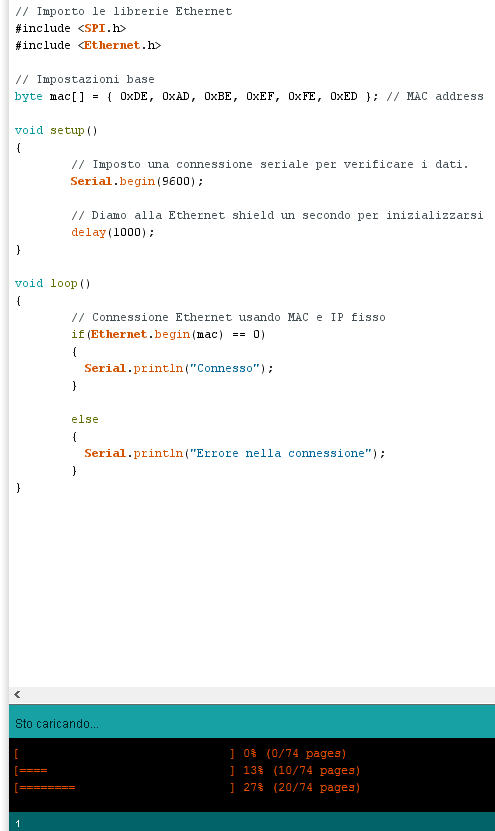Click the 27% upload progress line in console
The height and width of the screenshot is (831, 495).
(187, 788)
